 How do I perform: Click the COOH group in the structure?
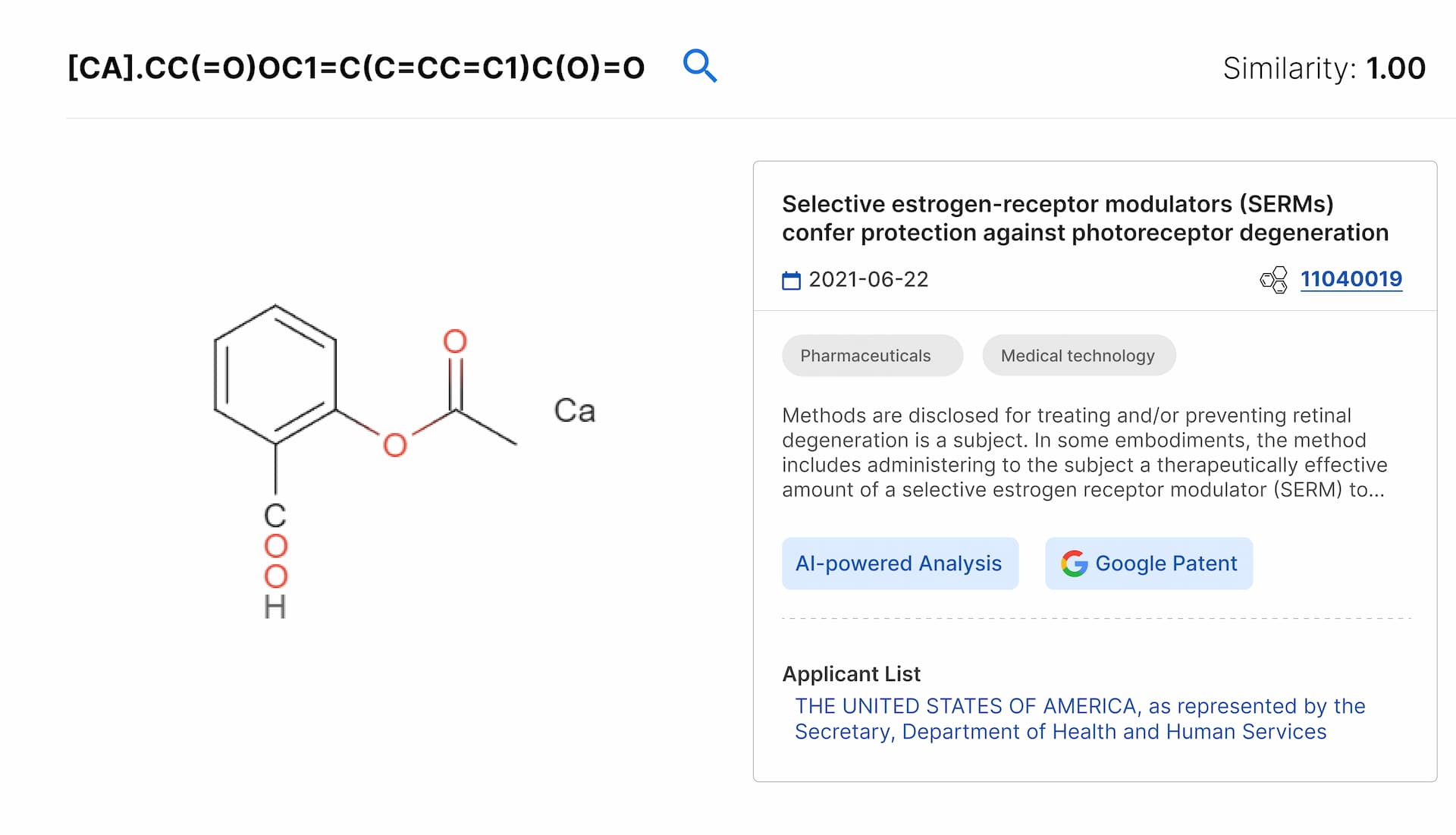tap(275, 560)
